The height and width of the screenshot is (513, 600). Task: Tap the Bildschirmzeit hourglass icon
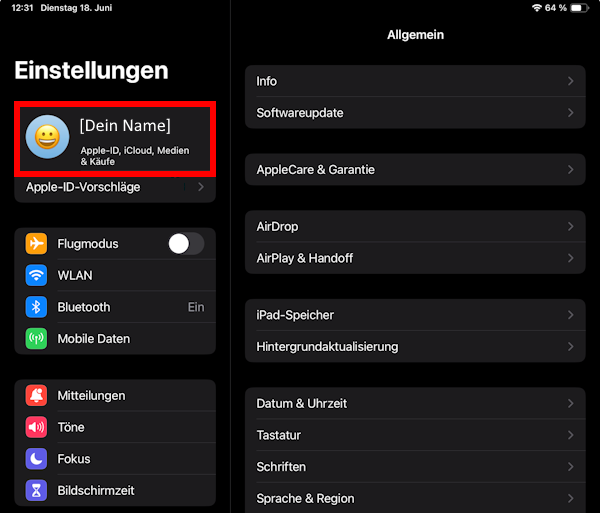(x=36, y=490)
